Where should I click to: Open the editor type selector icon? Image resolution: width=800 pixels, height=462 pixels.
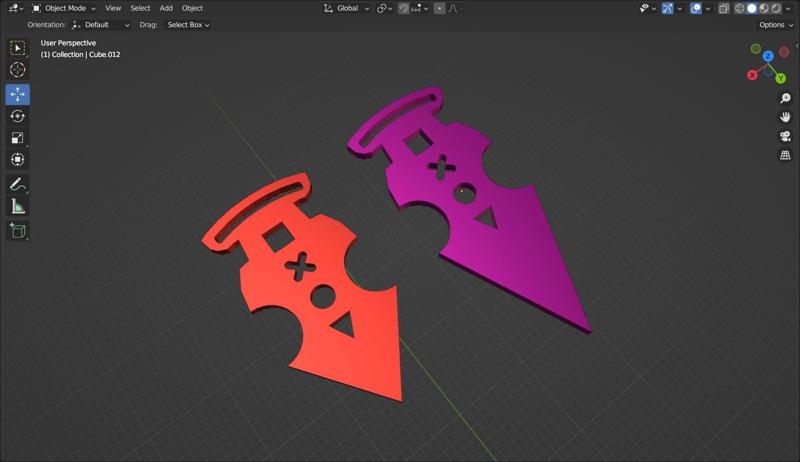pos(16,8)
